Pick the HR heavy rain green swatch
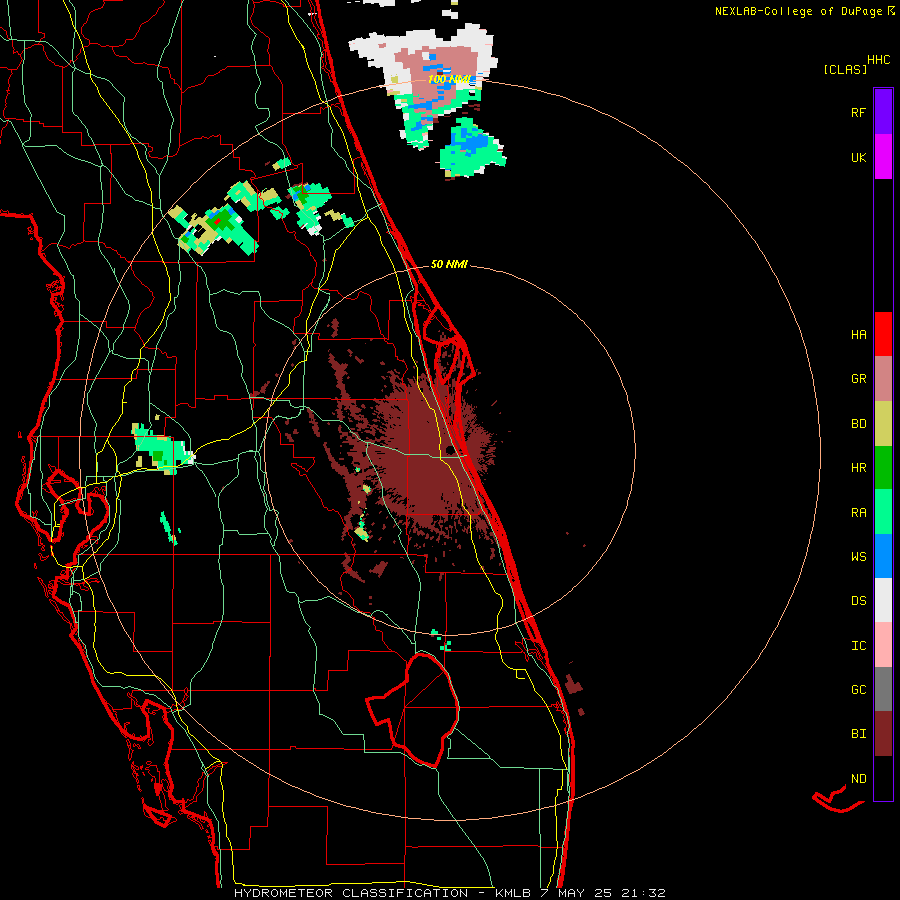 883,467
